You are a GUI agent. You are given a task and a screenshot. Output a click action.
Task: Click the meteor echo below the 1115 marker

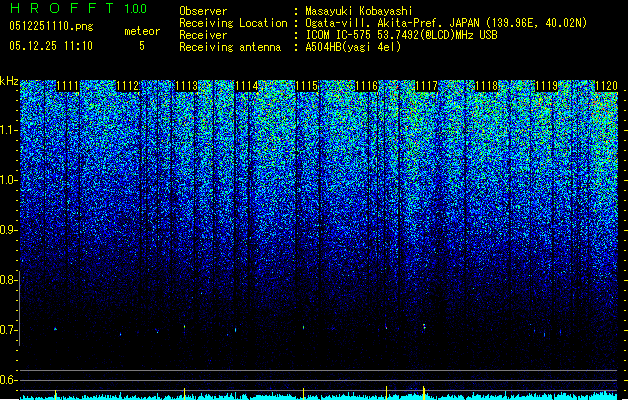[x=303, y=327]
